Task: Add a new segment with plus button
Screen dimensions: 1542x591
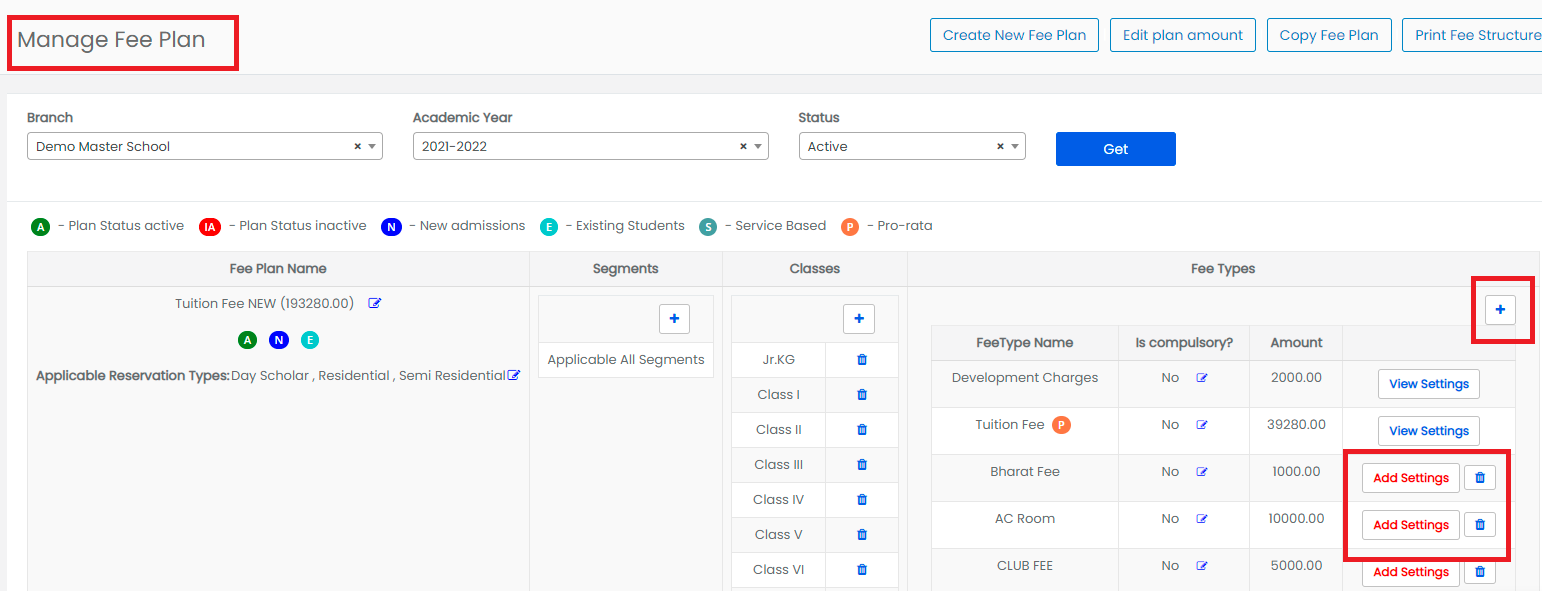Action: 674,319
